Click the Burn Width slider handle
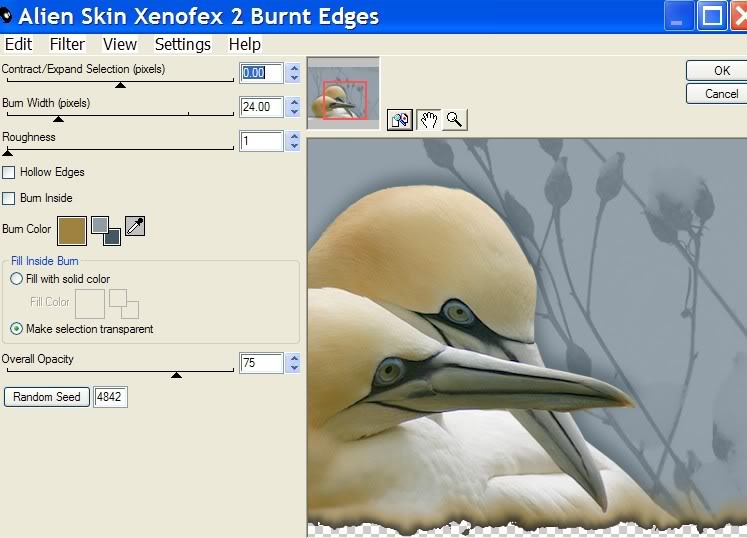 pyautogui.click(x=58, y=119)
